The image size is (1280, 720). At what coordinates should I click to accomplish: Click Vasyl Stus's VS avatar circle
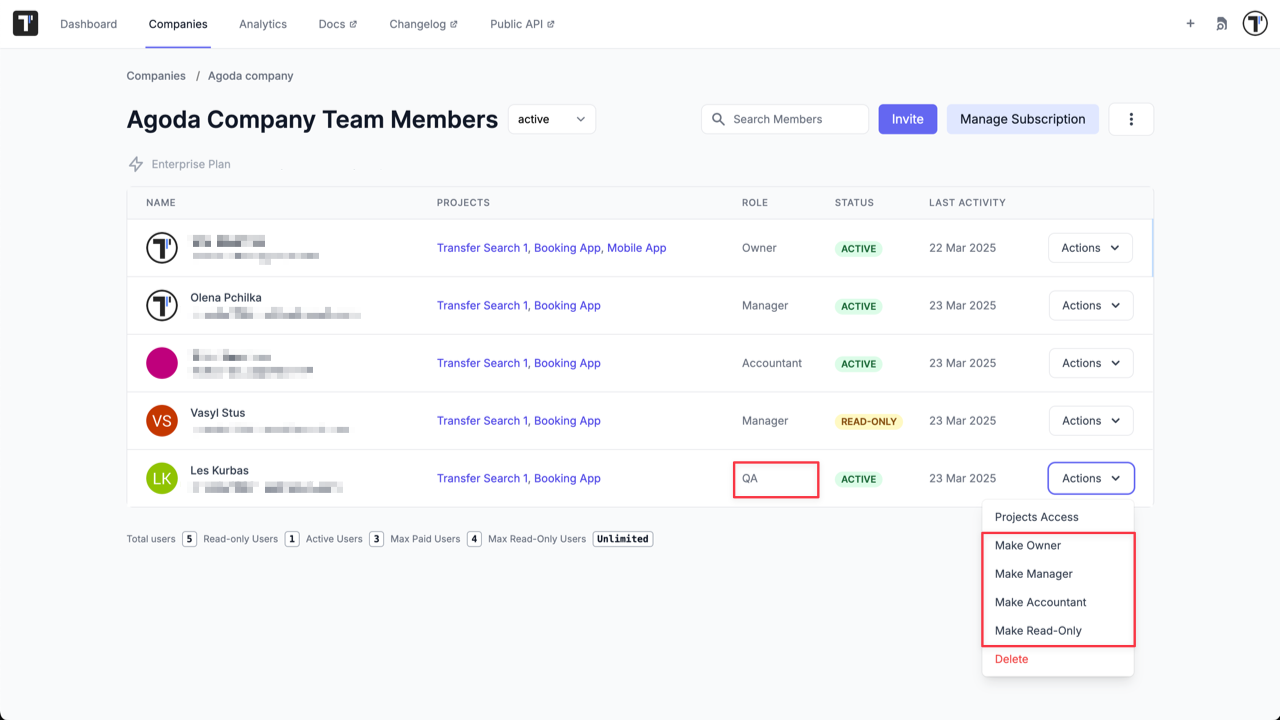(x=161, y=420)
